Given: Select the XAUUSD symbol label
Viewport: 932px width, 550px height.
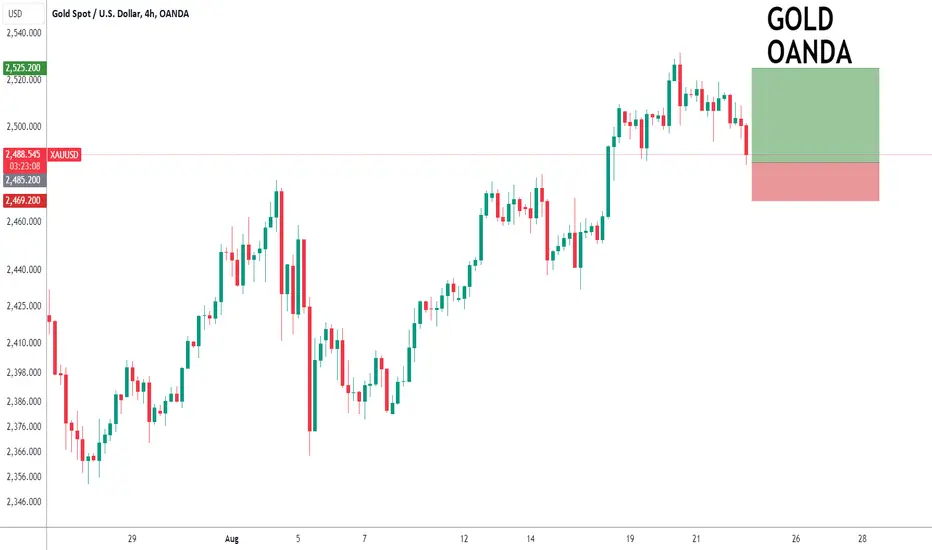Looking at the screenshot, I should pyautogui.click(x=64, y=155).
